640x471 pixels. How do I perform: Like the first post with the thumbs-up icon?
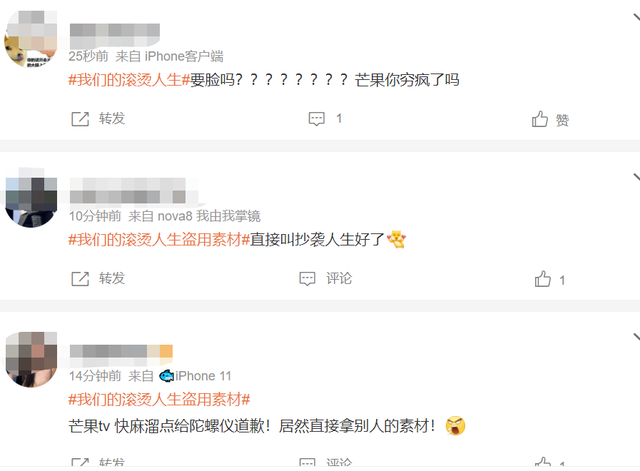tap(540, 119)
